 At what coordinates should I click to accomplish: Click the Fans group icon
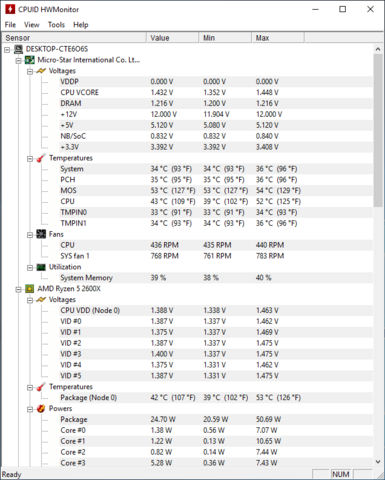41,234
